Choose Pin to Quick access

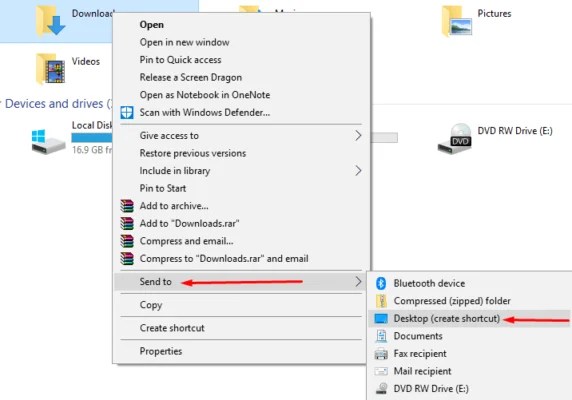tap(241, 60)
